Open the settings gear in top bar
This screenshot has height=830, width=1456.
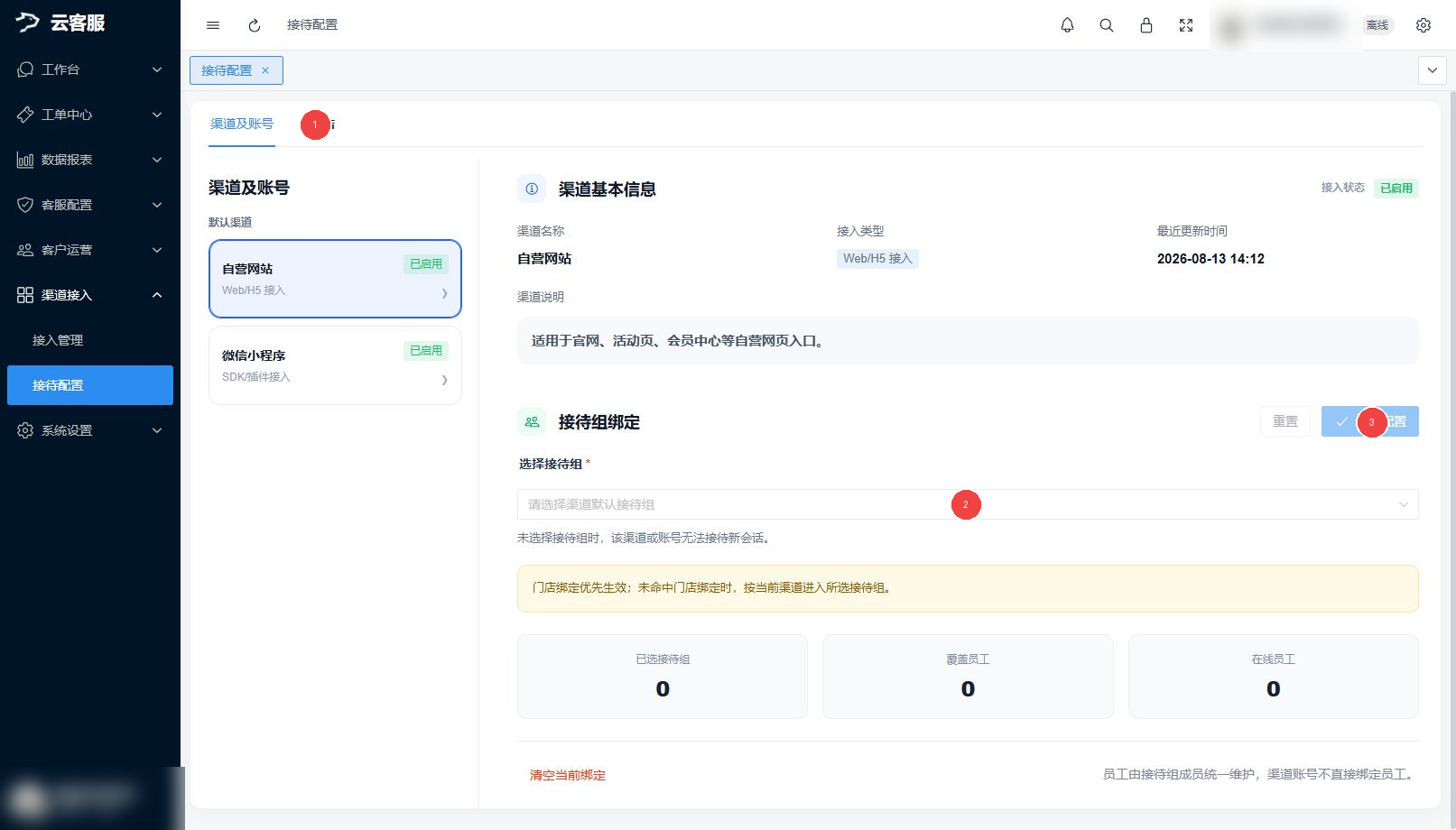pos(1424,25)
